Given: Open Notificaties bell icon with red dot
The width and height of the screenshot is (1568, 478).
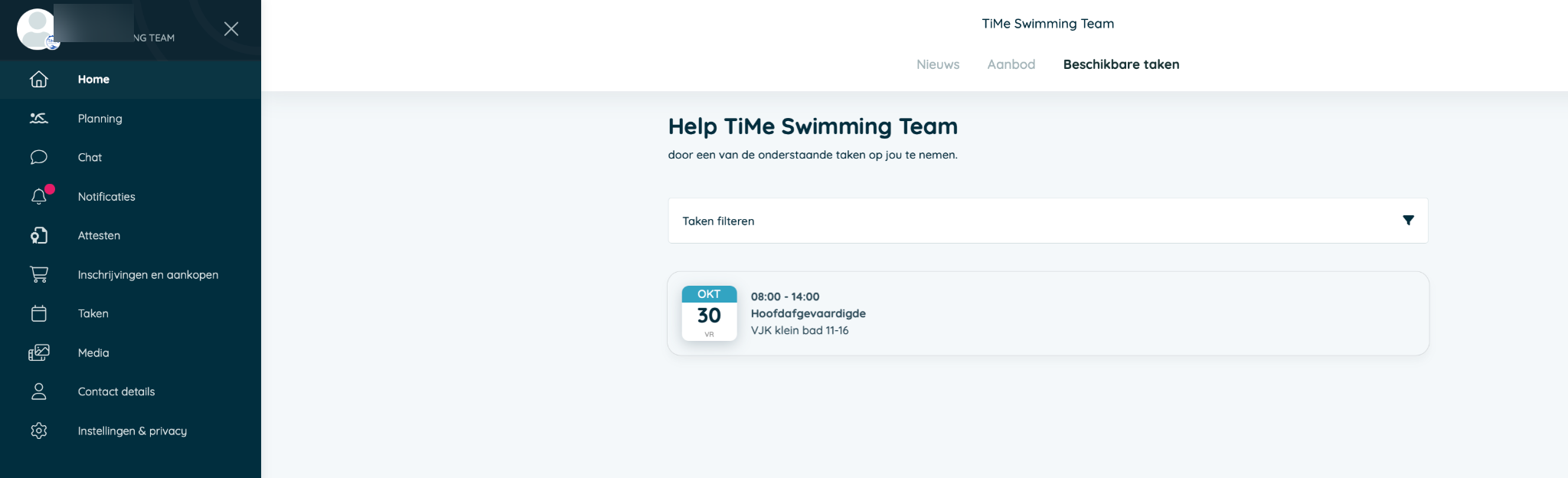Looking at the screenshot, I should (x=40, y=196).
